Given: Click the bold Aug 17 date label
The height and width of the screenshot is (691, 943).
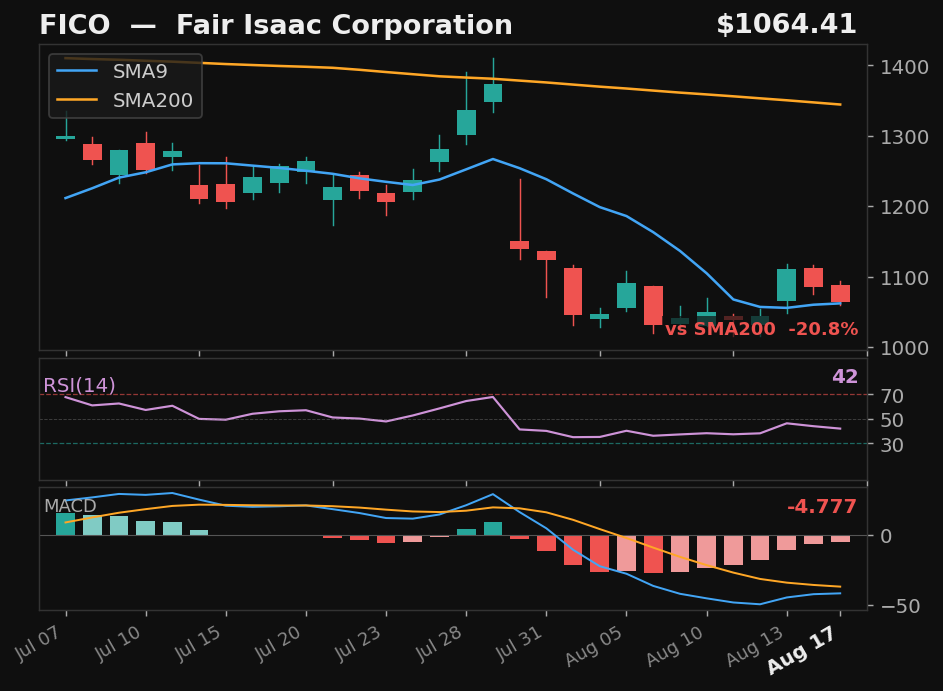Looking at the screenshot, I should pyautogui.click(x=801, y=650).
